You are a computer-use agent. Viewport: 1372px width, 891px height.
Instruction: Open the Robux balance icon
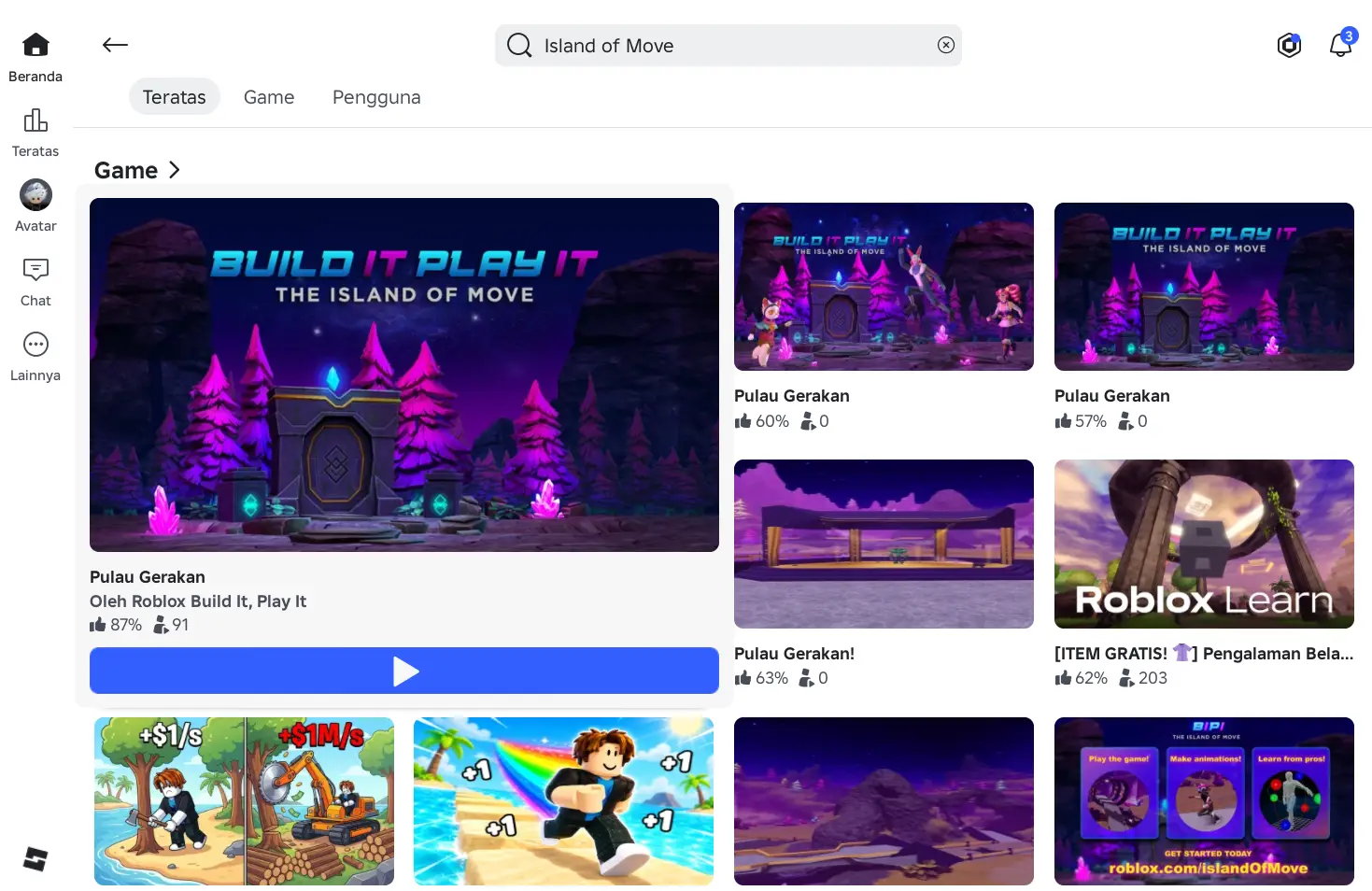pyautogui.click(x=1289, y=45)
